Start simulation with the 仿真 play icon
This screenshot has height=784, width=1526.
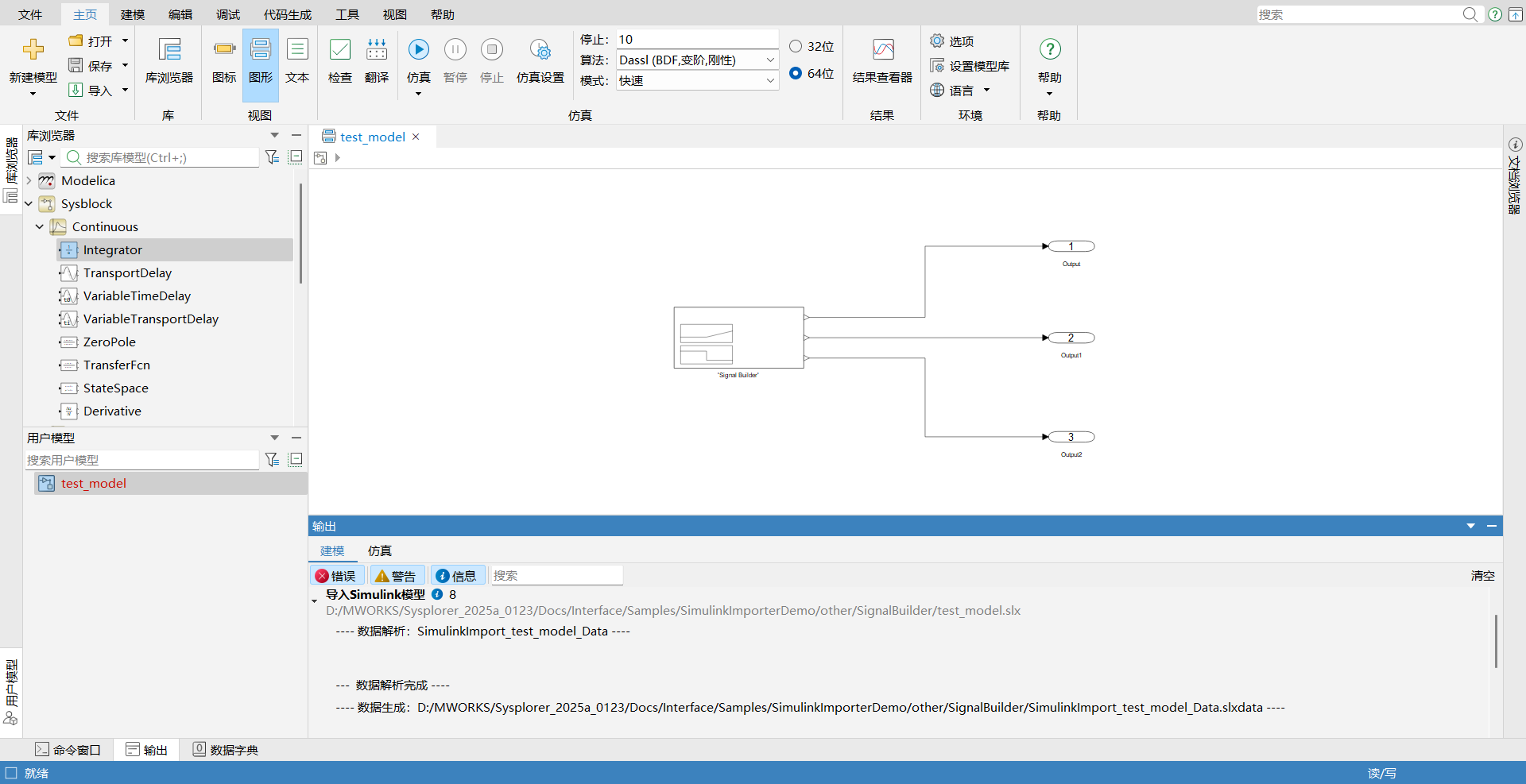click(x=418, y=49)
